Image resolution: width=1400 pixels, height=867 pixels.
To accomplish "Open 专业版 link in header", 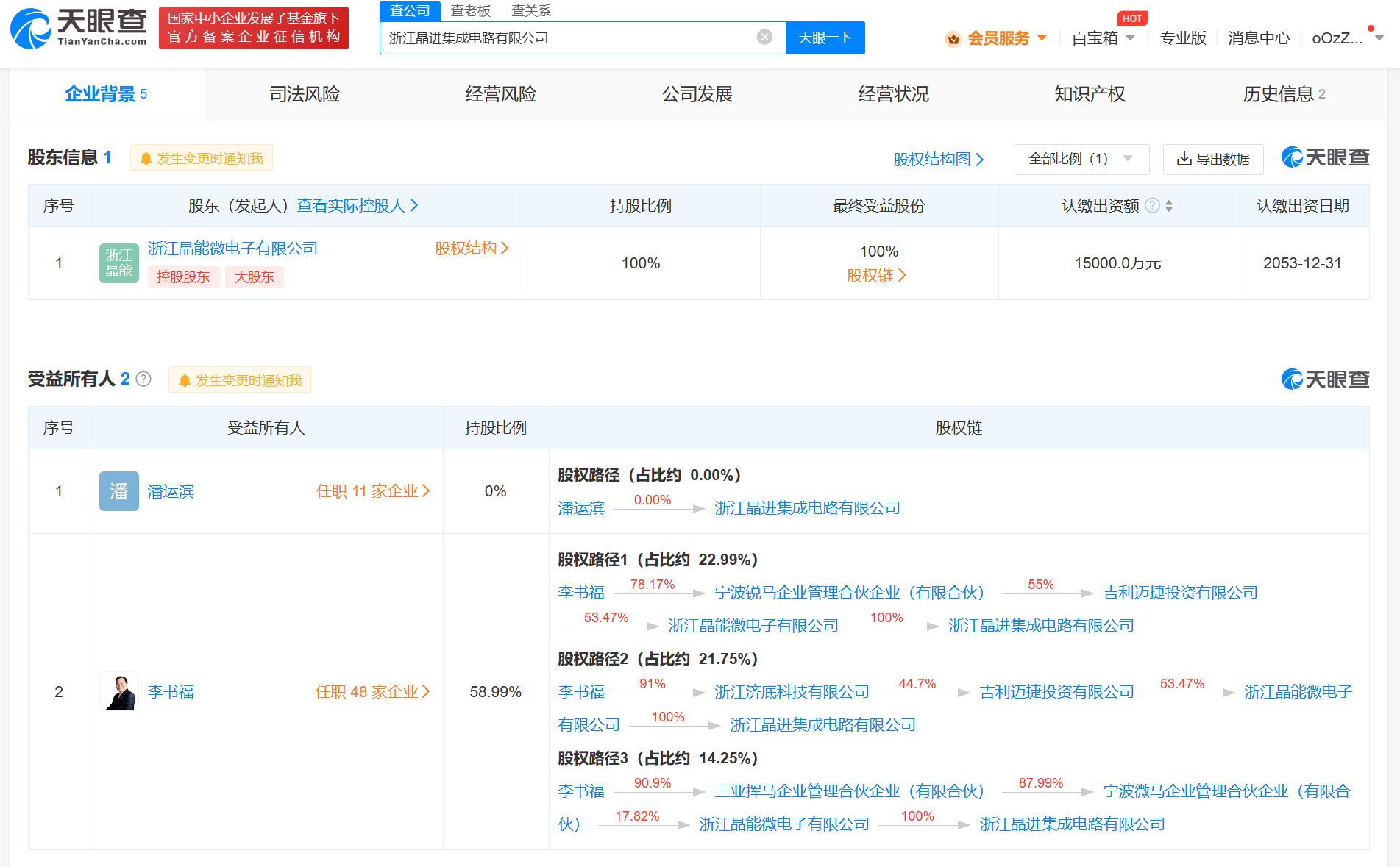I will pyautogui.click(x=1183, y=38).
